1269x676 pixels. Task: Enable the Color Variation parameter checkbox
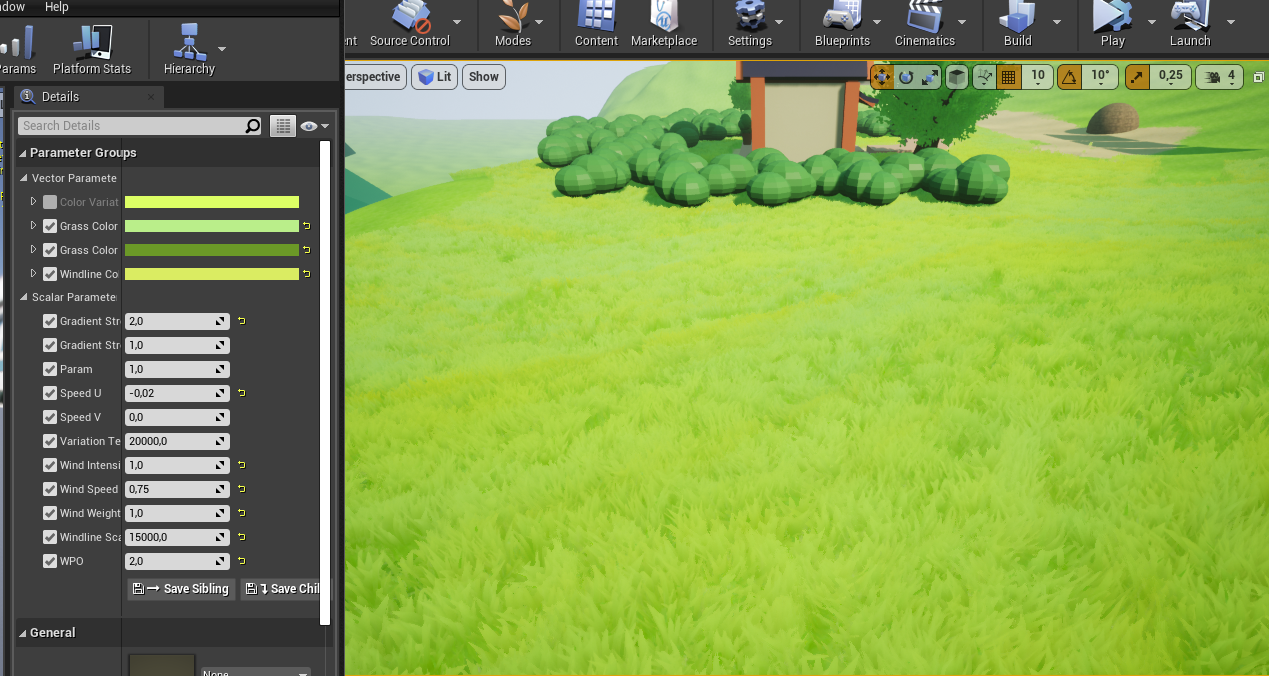coord(50,202)
